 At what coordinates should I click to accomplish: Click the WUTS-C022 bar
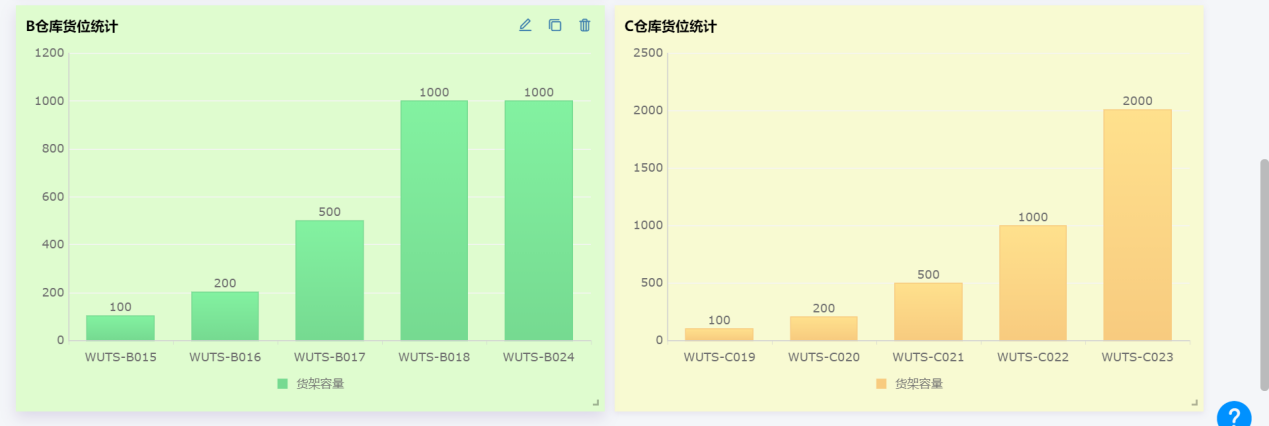click(x=1032, y=283)
